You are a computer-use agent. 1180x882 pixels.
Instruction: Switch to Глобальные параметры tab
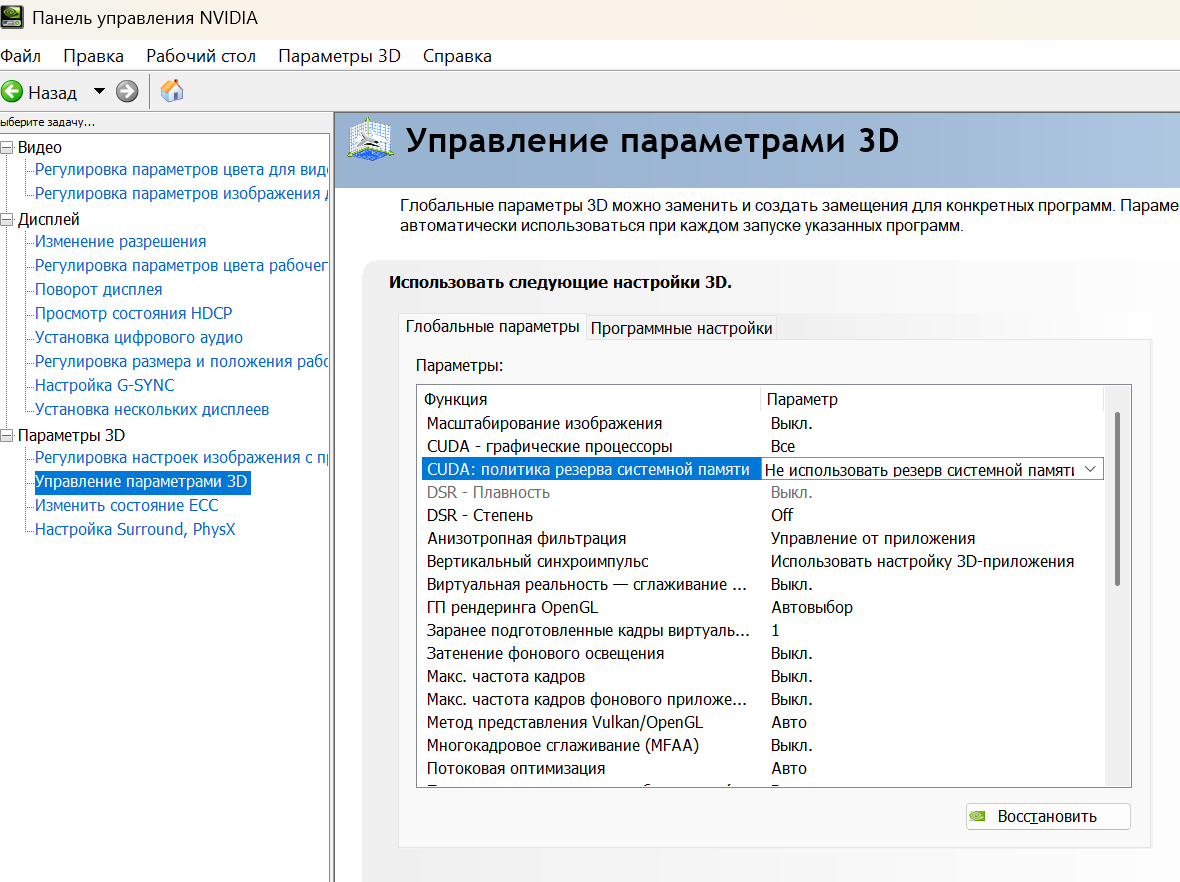pyautogui.click(x=492, y=327)
